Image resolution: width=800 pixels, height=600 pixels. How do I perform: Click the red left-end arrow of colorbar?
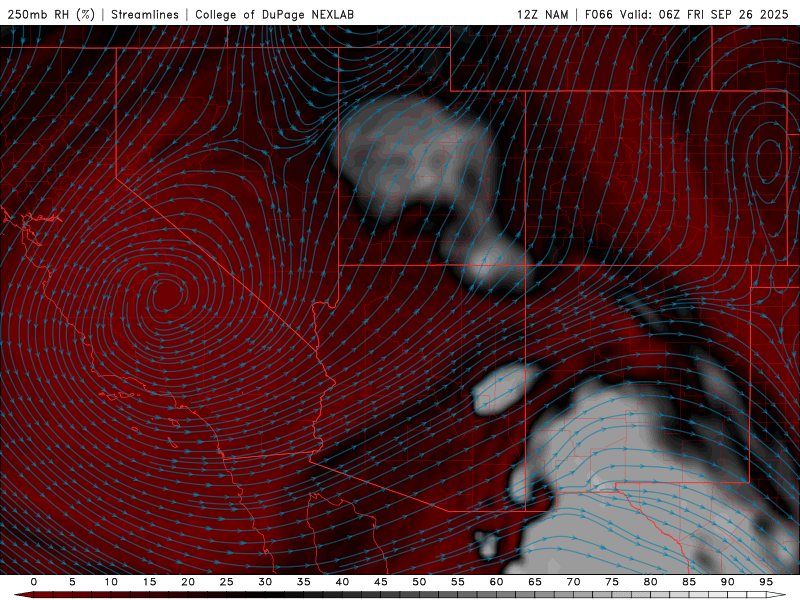[x=23, y=595]
